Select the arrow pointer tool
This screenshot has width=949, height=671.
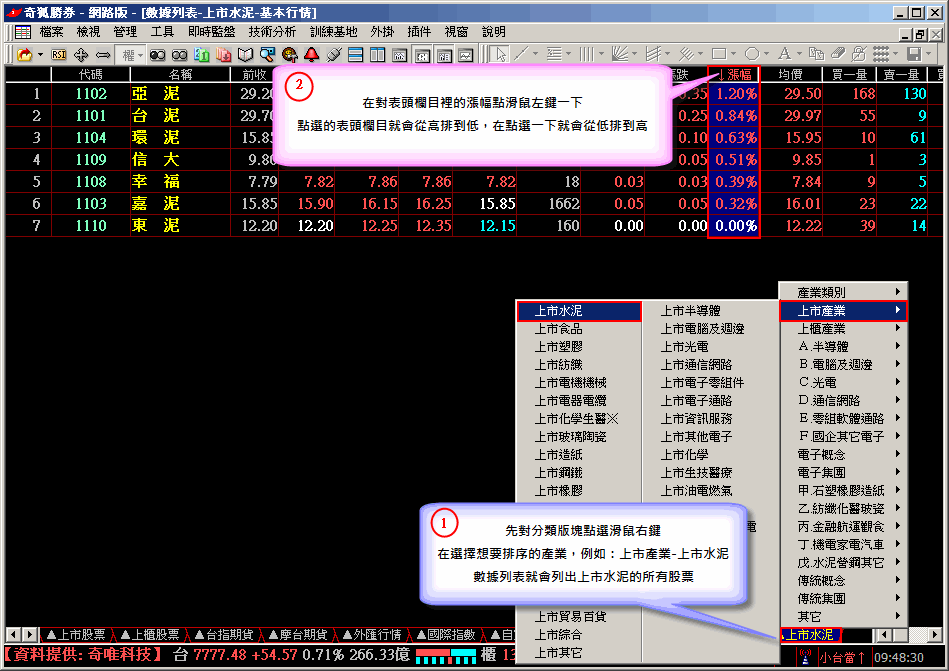(499, 54)
